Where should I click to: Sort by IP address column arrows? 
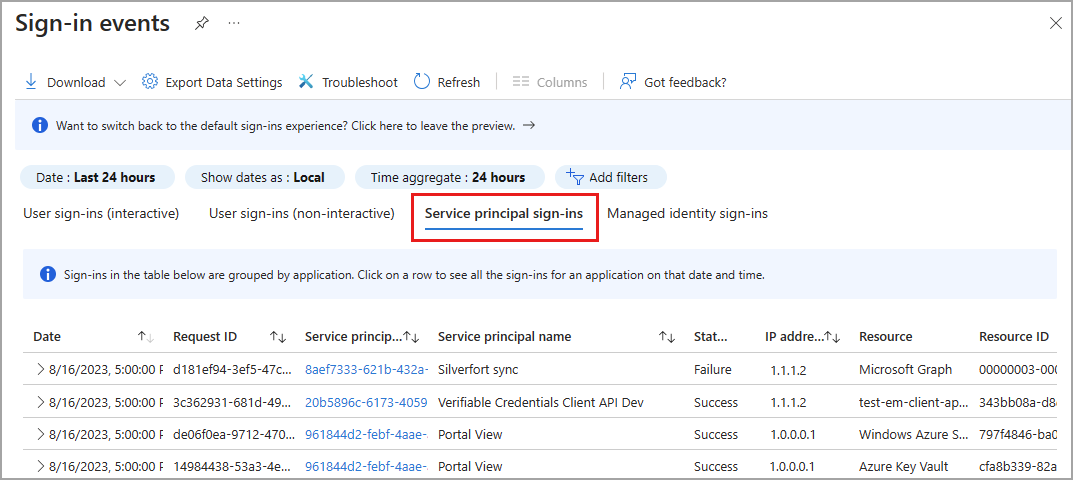832,336
